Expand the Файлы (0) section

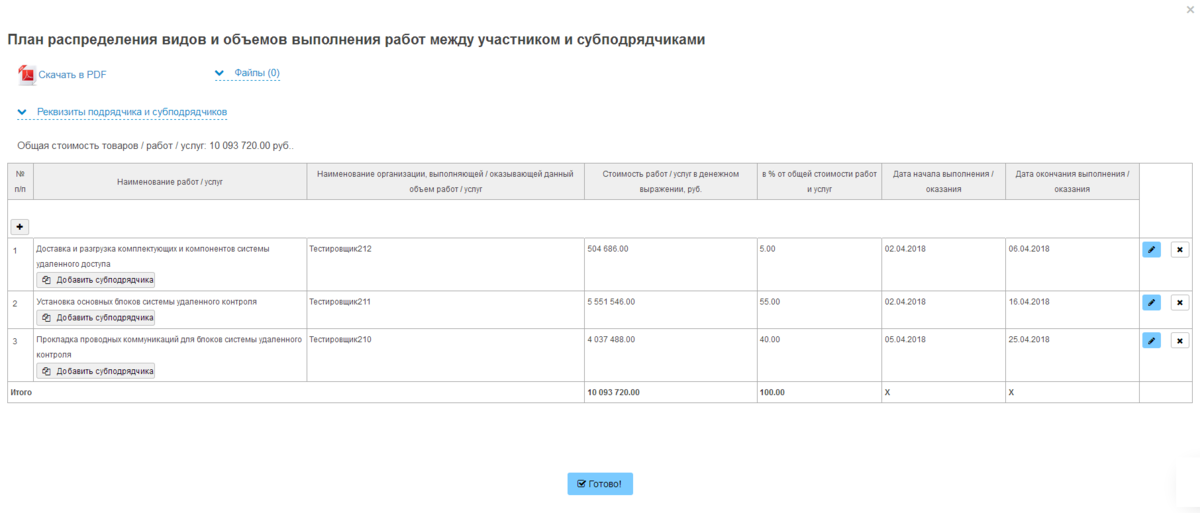(256, 73)
